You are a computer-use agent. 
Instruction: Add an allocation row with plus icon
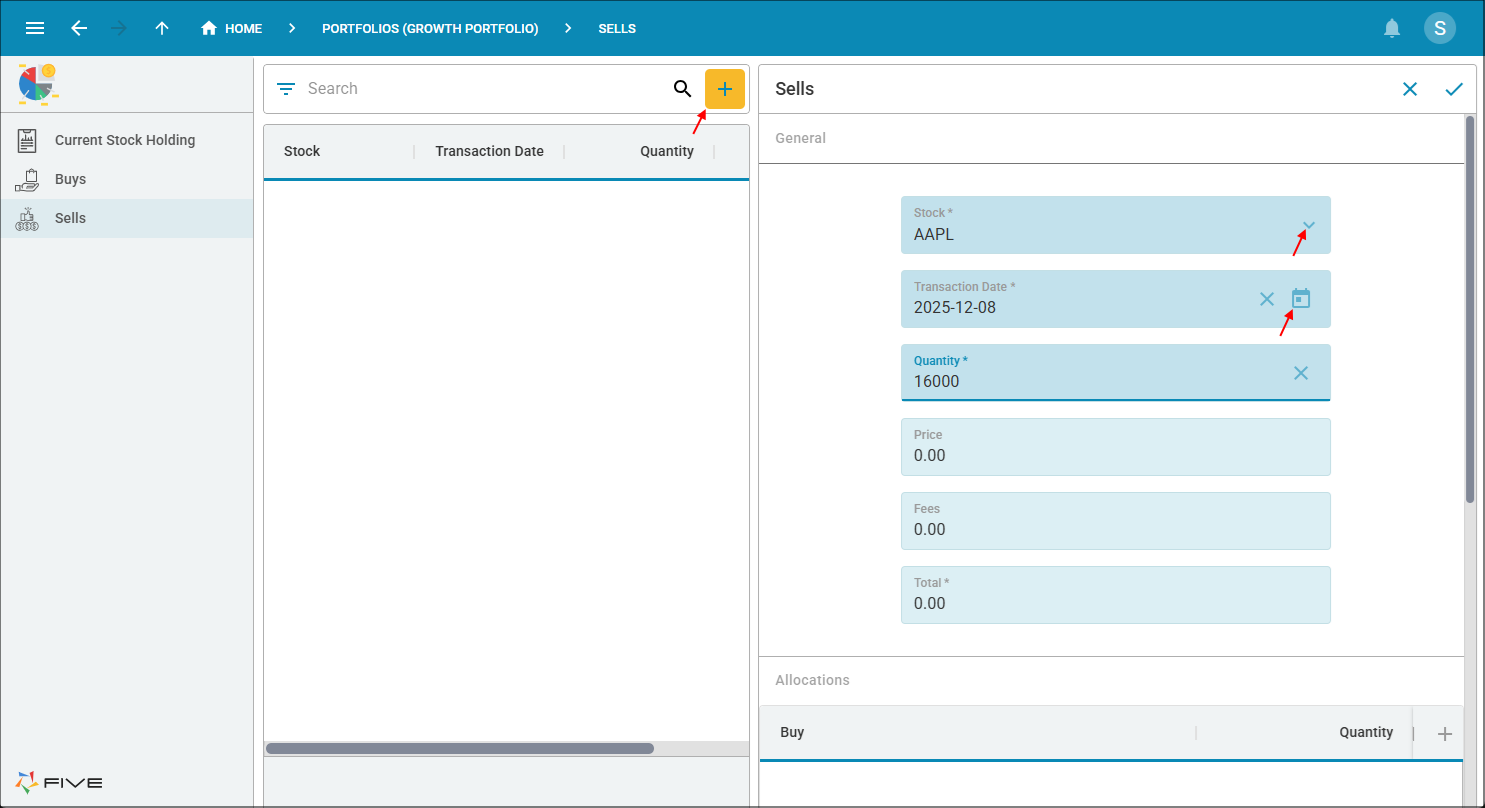tap(1443, 734)
